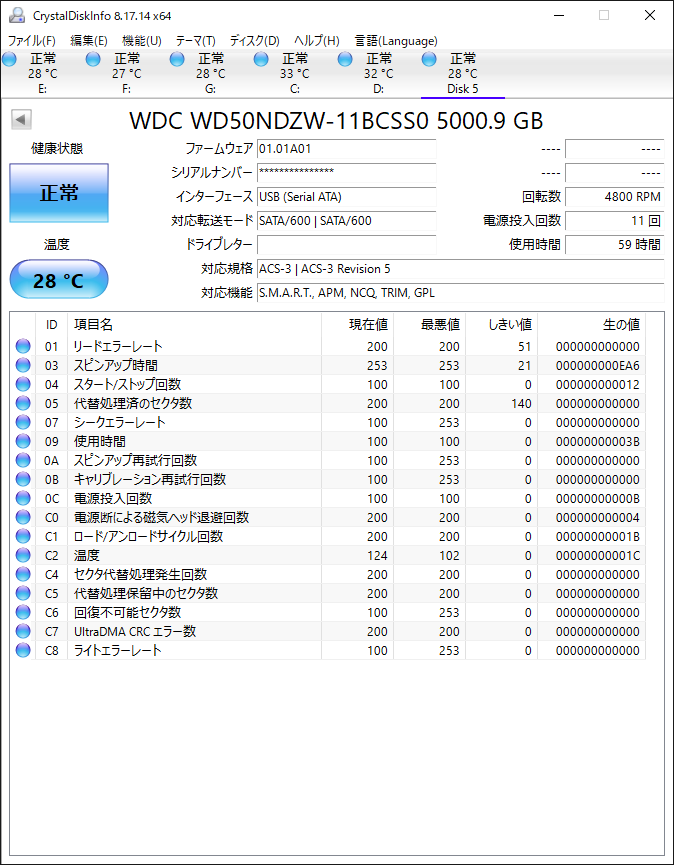674x865 pixels.
Task: Click the masked serial number field
Action: (x=346, y=173)
